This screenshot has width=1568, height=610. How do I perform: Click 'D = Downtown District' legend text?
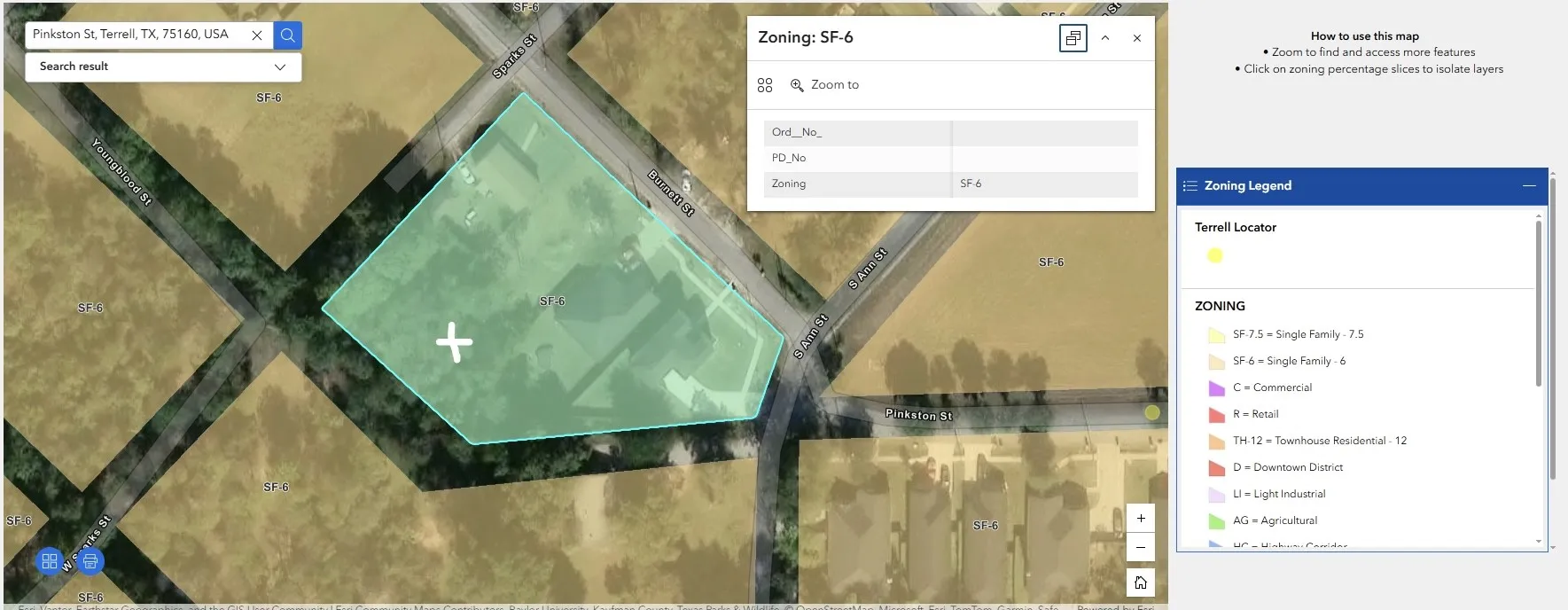tap(1288, 468)
